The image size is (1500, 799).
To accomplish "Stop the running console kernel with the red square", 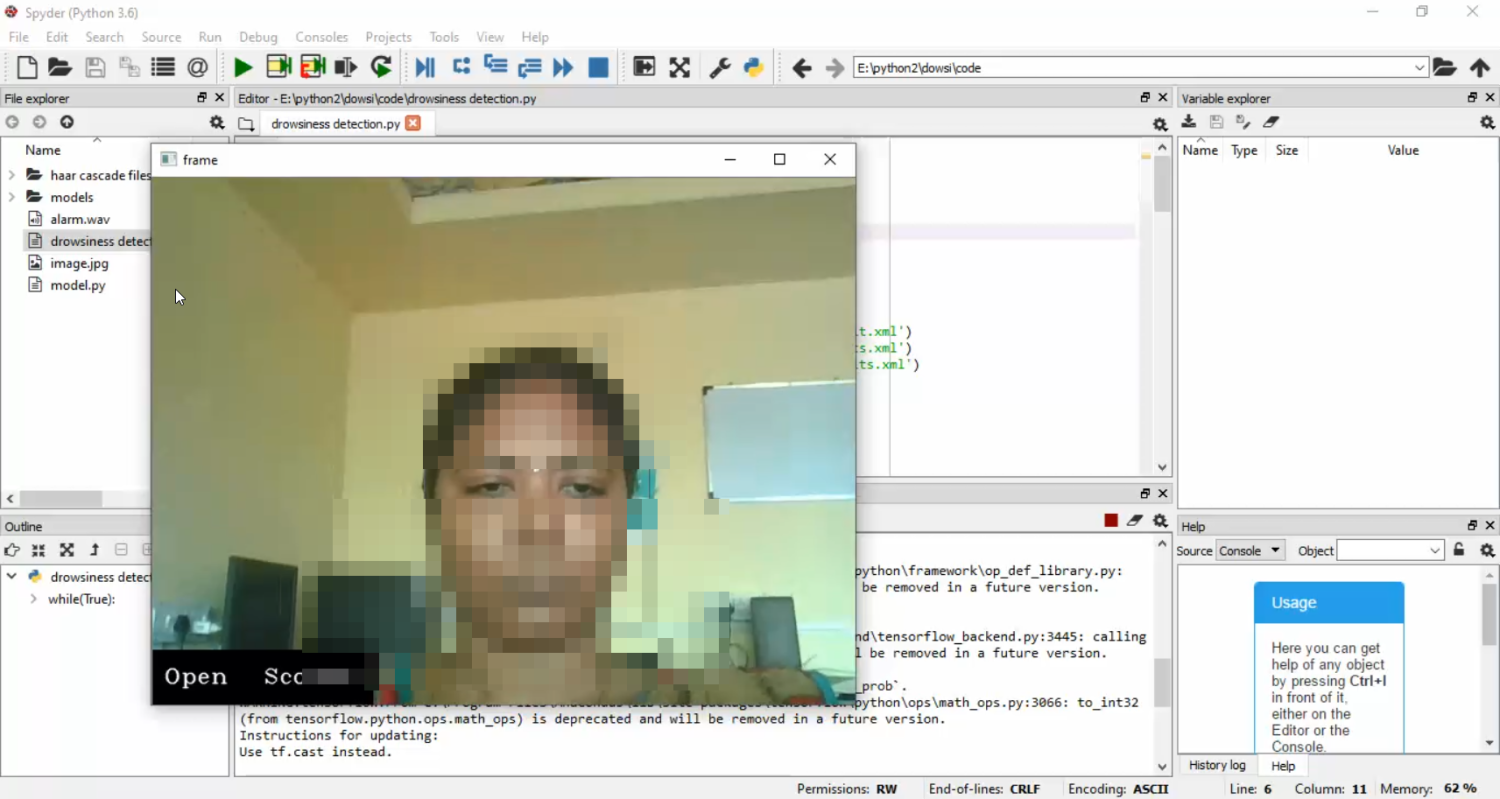I will 1111,521.
